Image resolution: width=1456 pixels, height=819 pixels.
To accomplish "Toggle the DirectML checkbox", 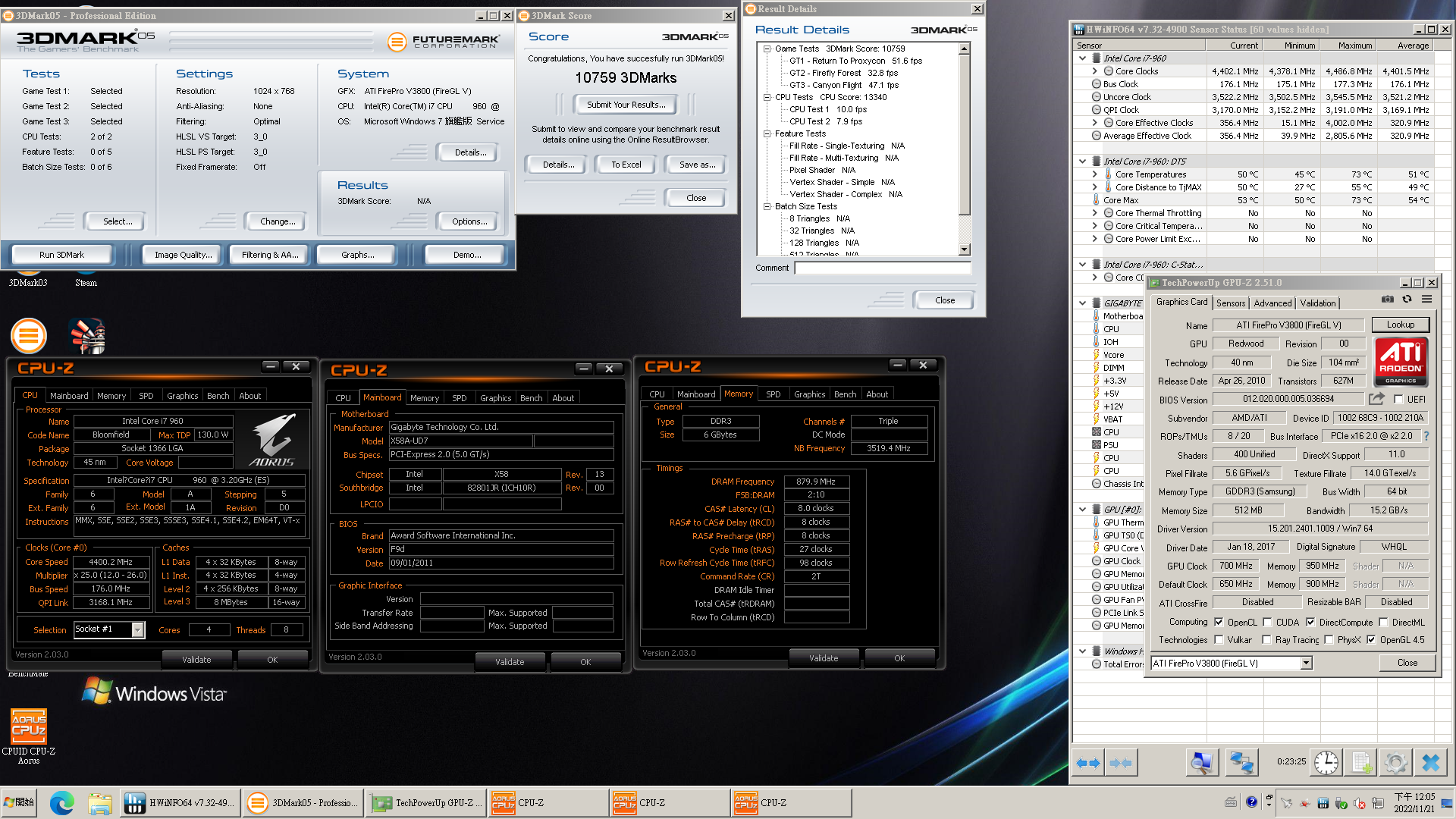I will 1383,622.
